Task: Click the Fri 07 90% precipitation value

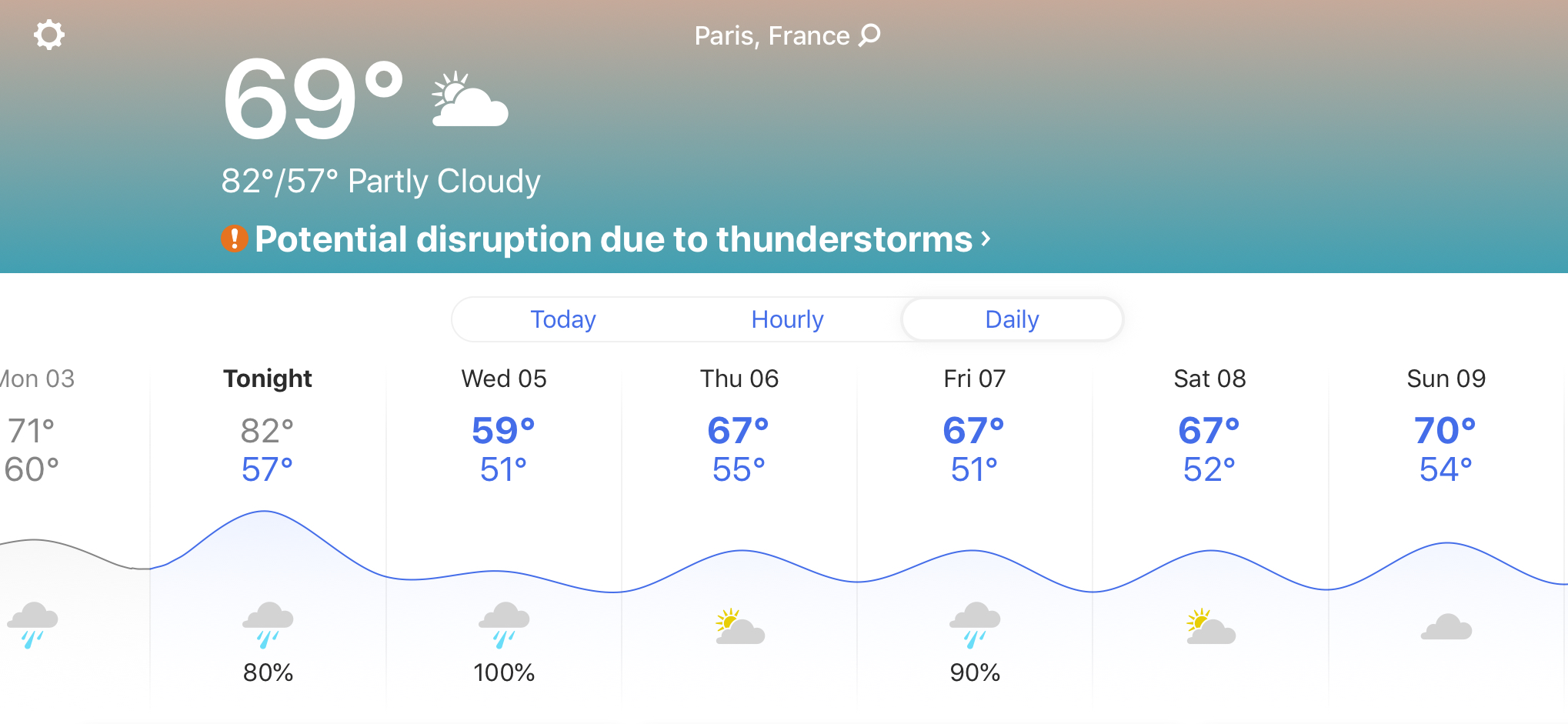Action: [x=975, y=672]
